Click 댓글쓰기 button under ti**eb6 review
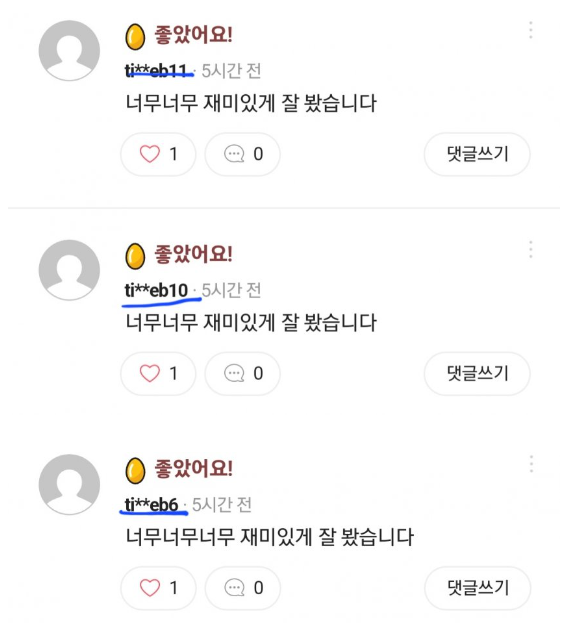This screenshot has width=562, height=623. [477, 588]
